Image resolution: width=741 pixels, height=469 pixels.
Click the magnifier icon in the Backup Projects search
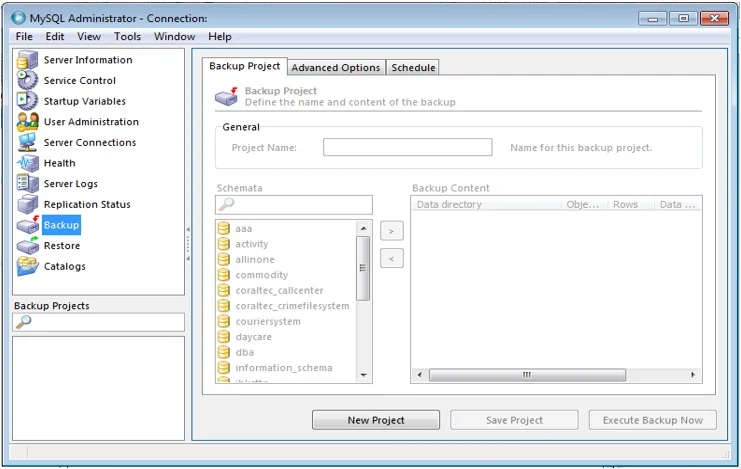[23, 322]
